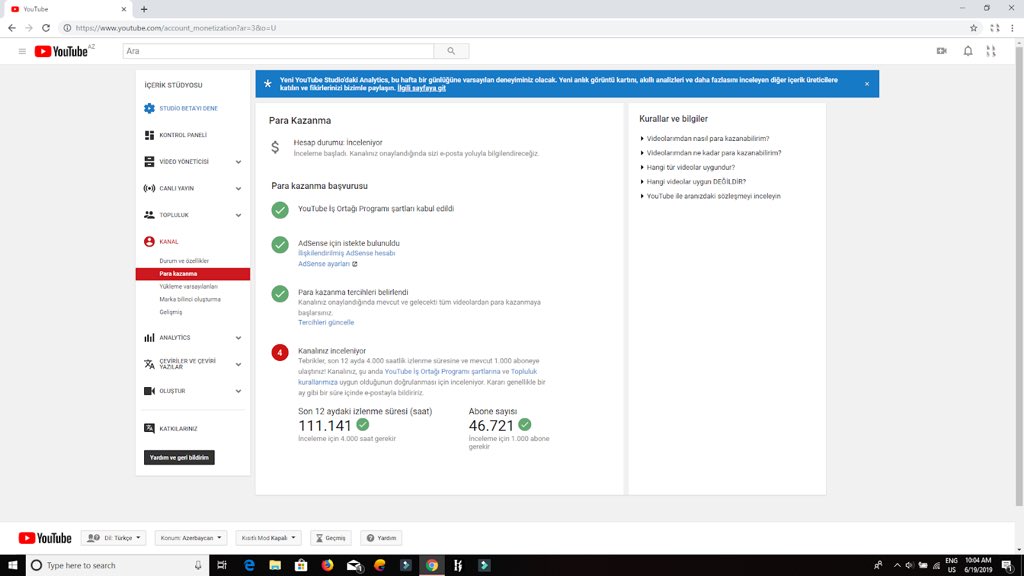The height and width of the screenshot is (576, 1024).
Task: Expand Videolarımdan ne kadar para kazanabilirim?
Action: pos(714,153)
